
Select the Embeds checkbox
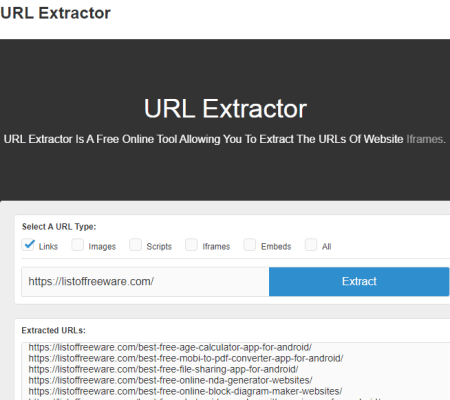coord(250,245)
